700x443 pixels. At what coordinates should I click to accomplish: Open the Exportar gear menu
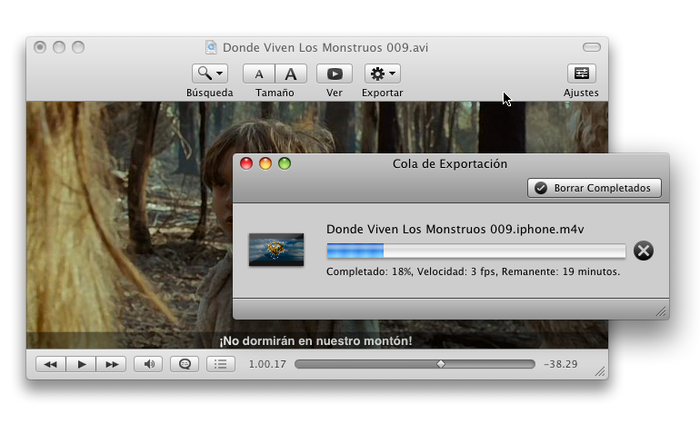pos(383,73)
